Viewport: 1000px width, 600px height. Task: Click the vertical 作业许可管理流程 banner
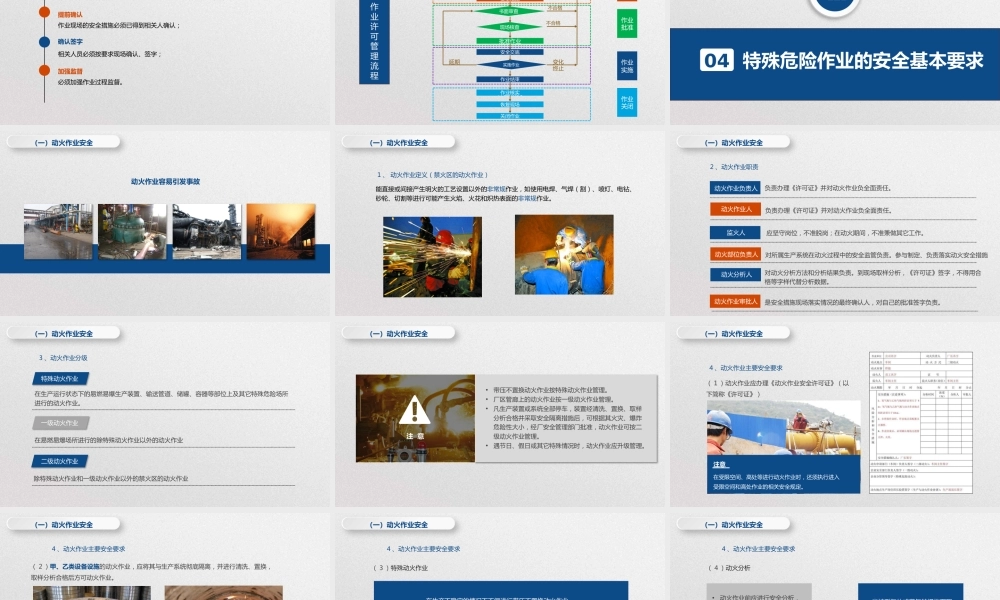point(374,41)
